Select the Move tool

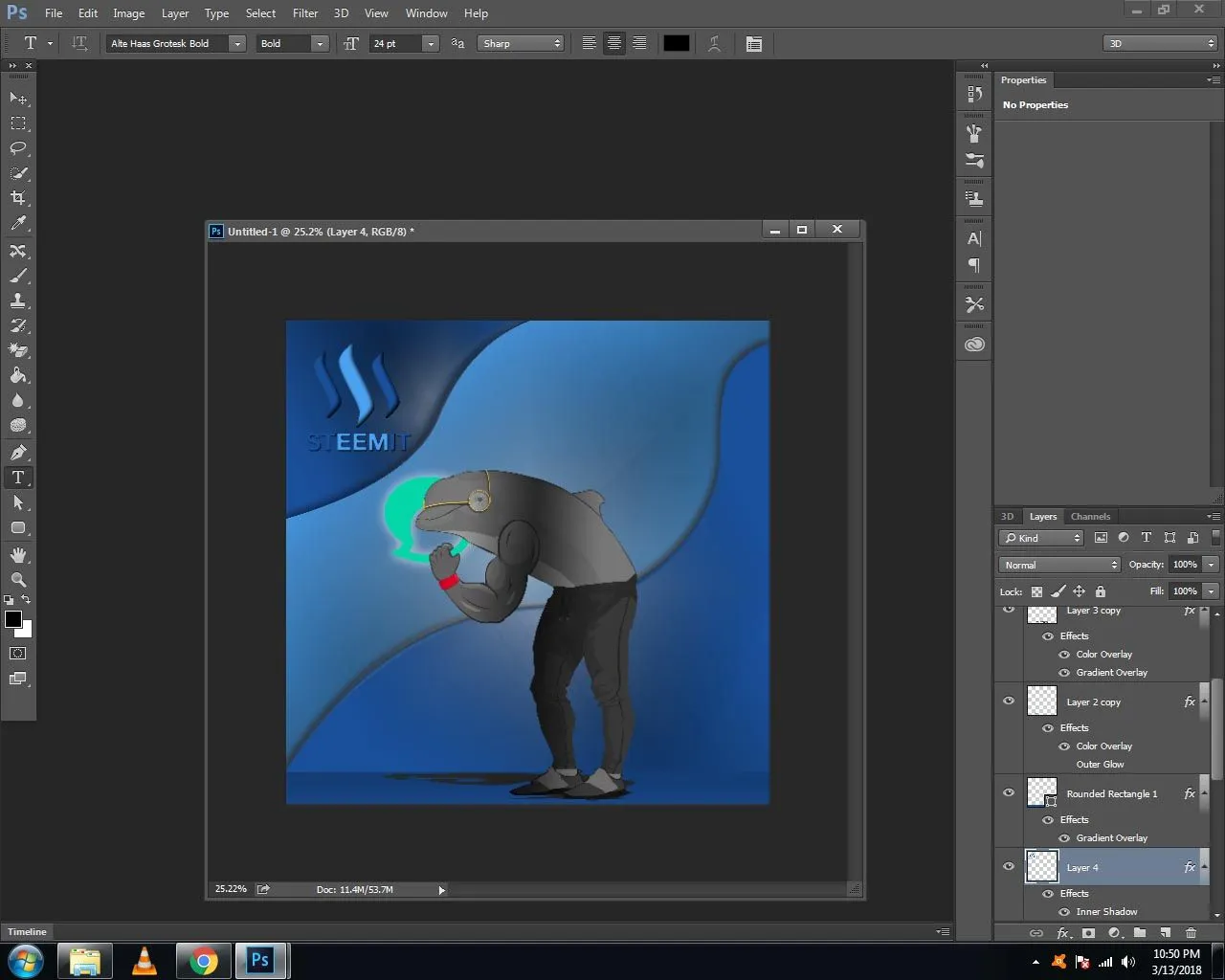[x=18, y=99]
